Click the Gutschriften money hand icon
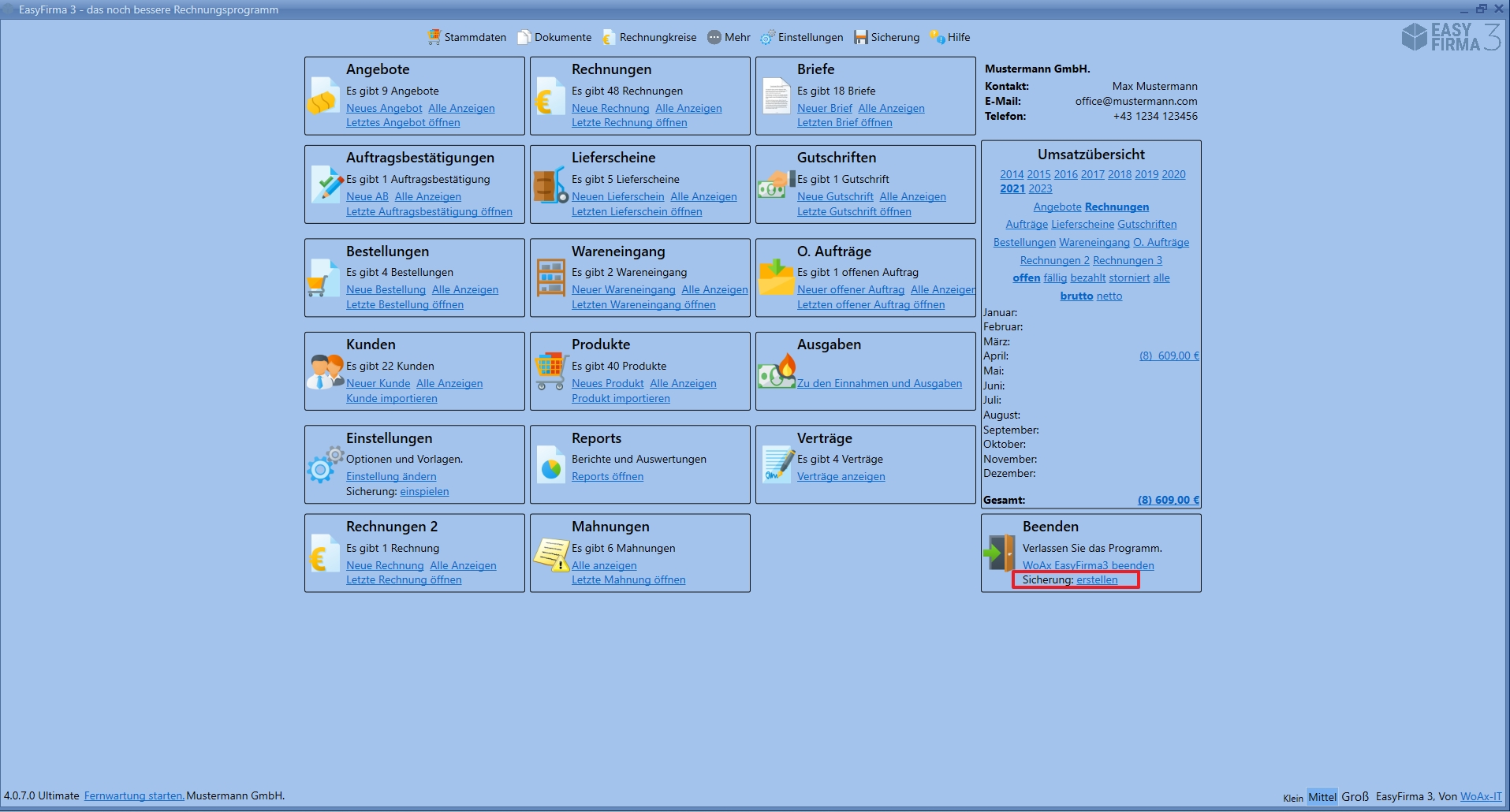This screenshot has height=812, width=1510. [776, 183]
